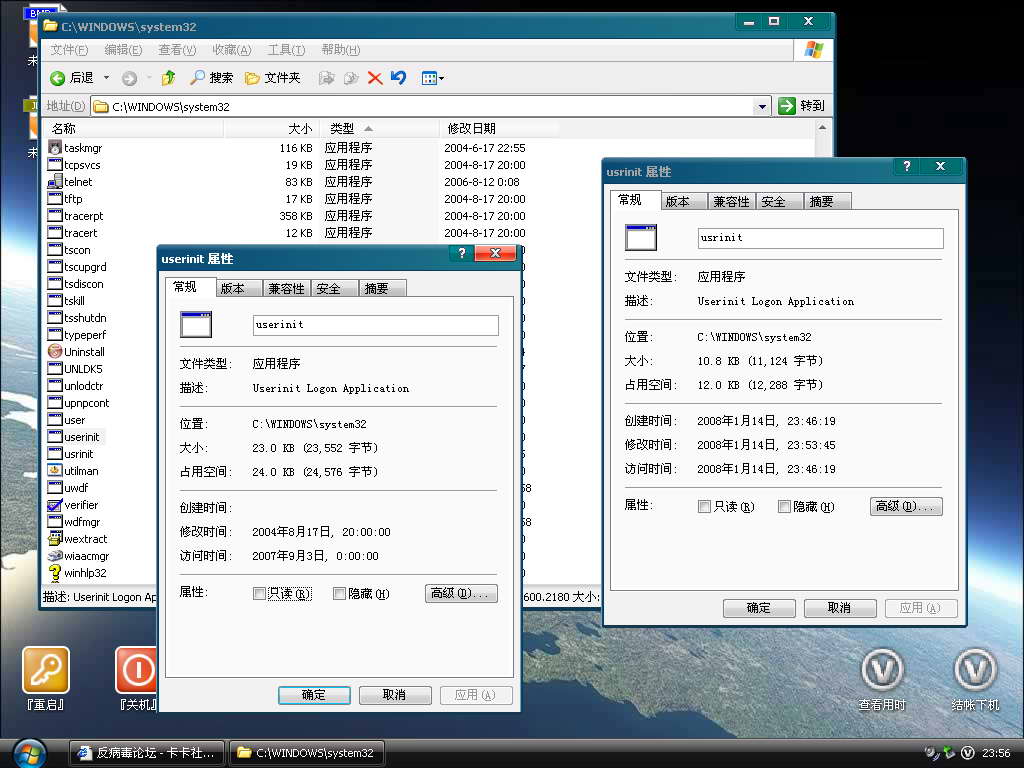
Task: Go up one folder level
Action: (168, 78)
